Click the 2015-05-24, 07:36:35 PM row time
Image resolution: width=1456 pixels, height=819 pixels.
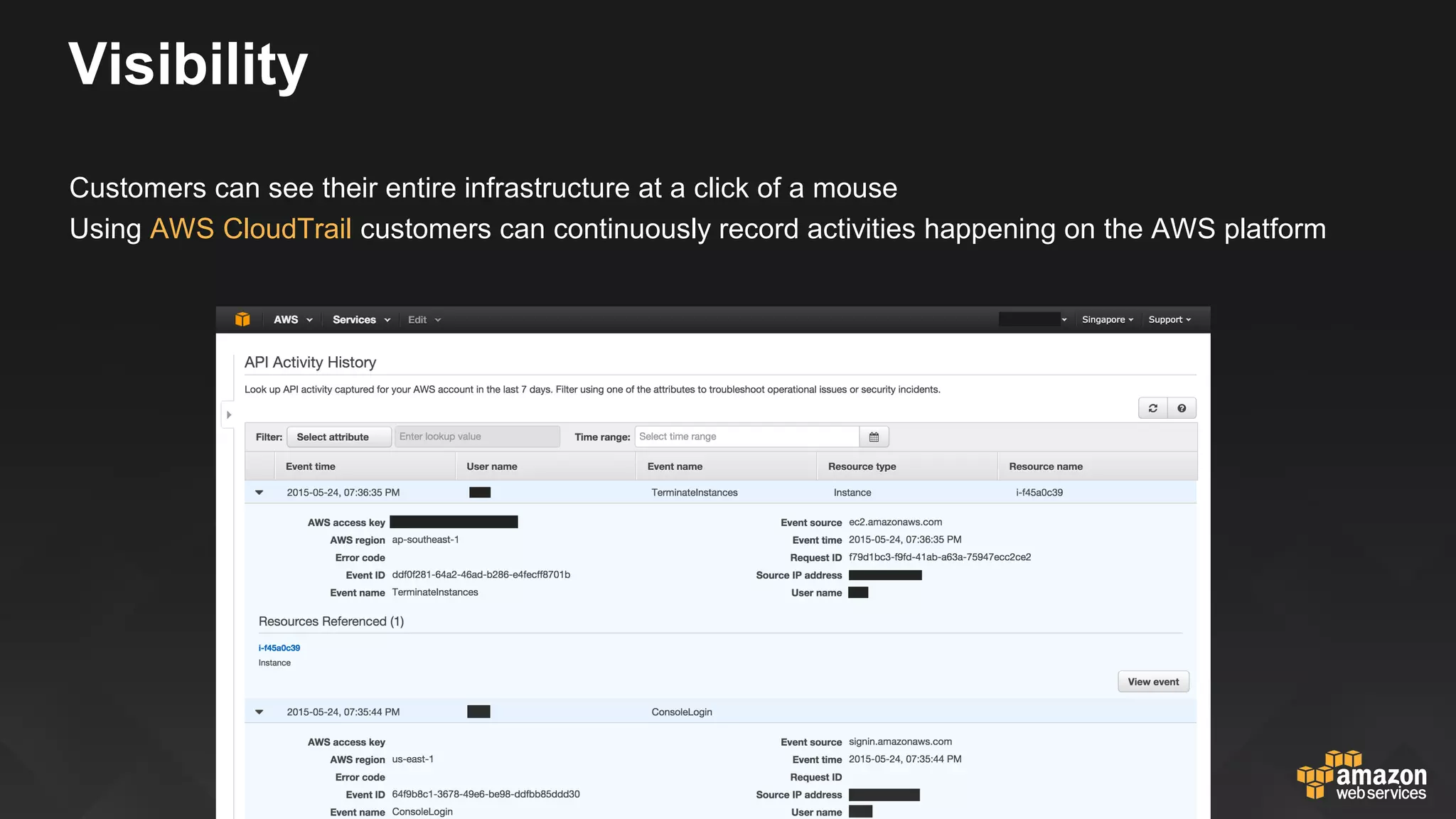(x=343, y=493)
